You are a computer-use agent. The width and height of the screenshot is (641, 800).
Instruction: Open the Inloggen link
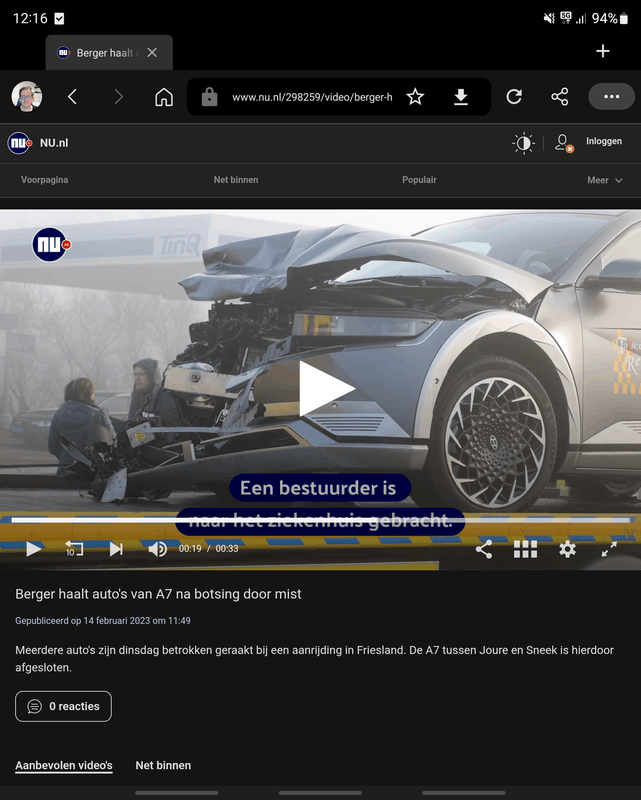point(604,141)
